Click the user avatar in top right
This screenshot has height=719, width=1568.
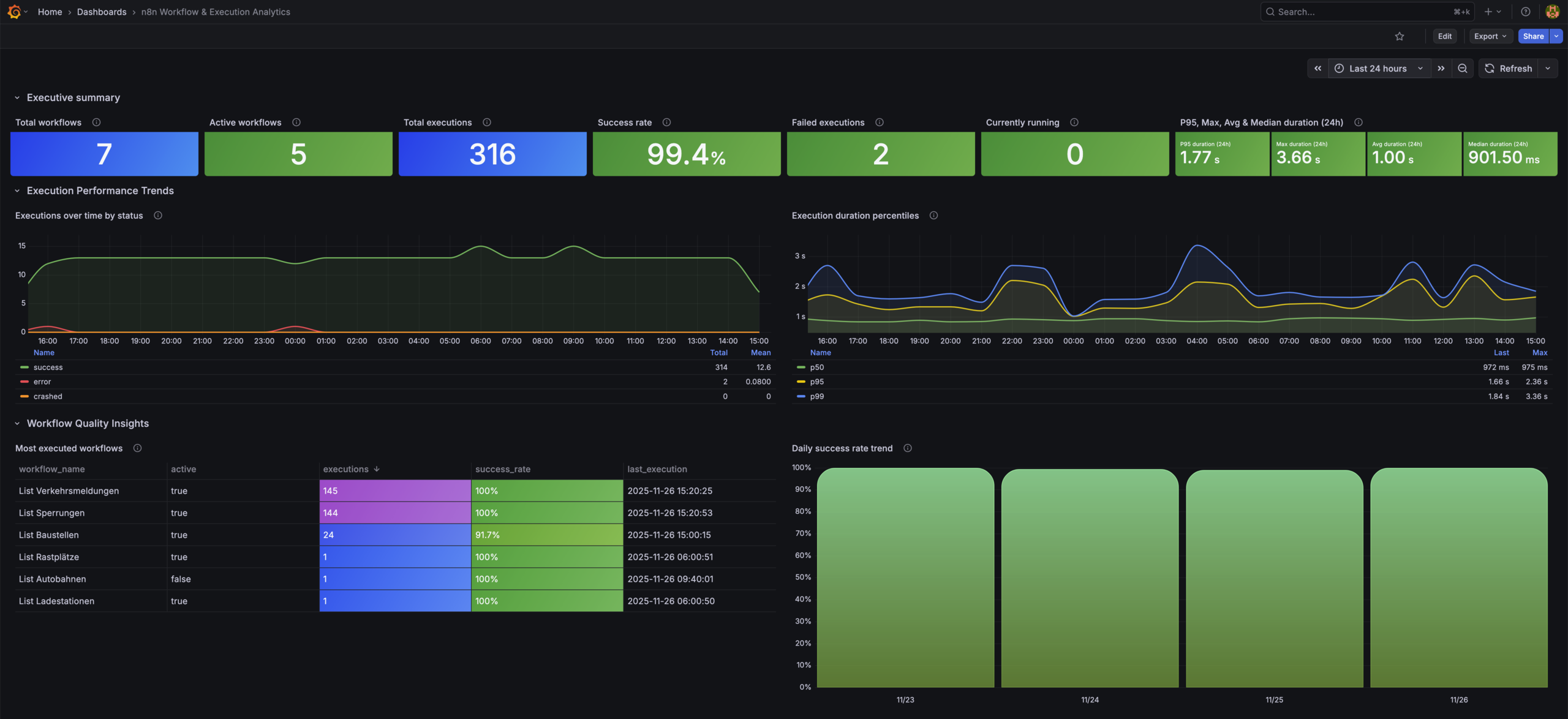point(1552,12)
